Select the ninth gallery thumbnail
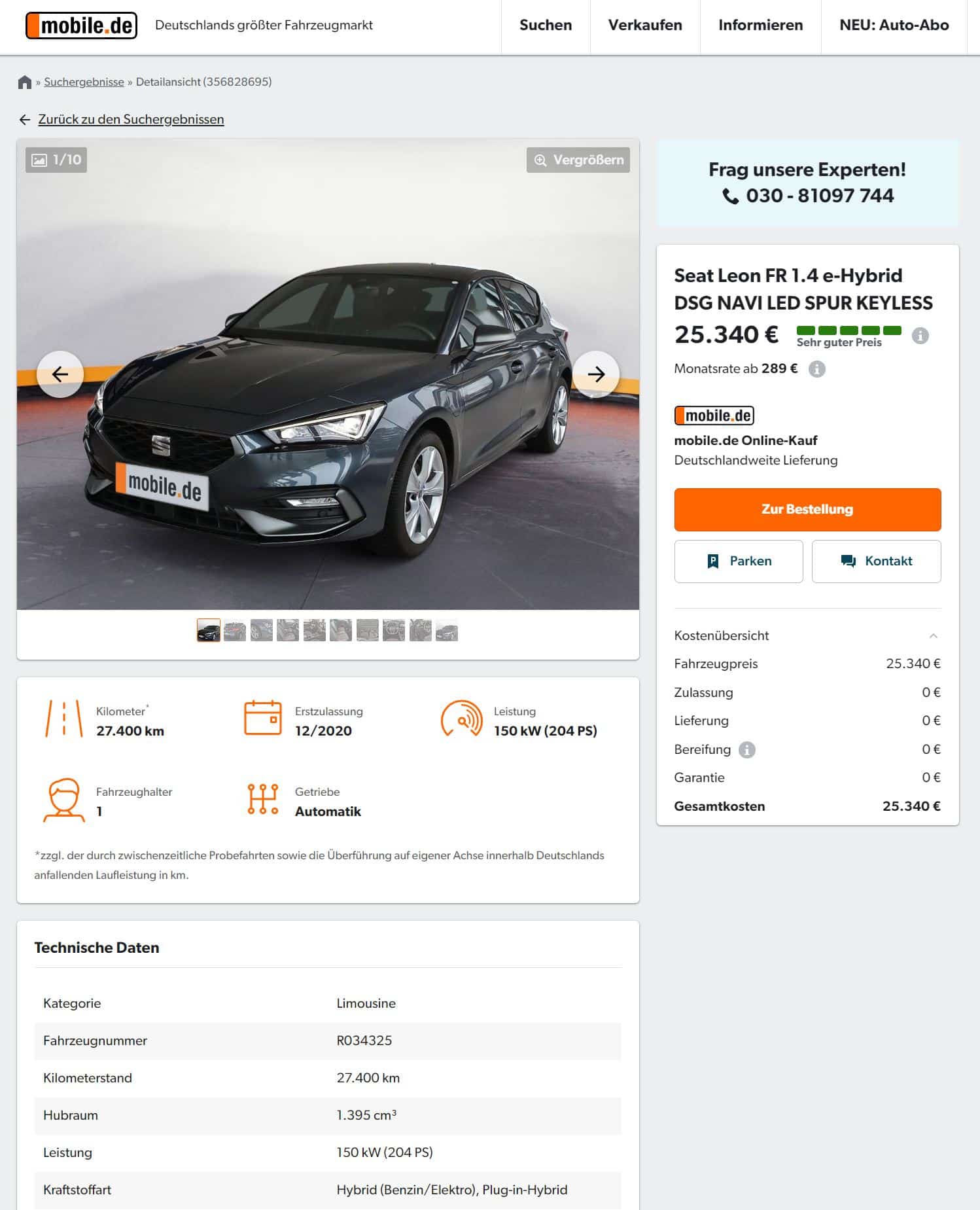 [421, 631]
